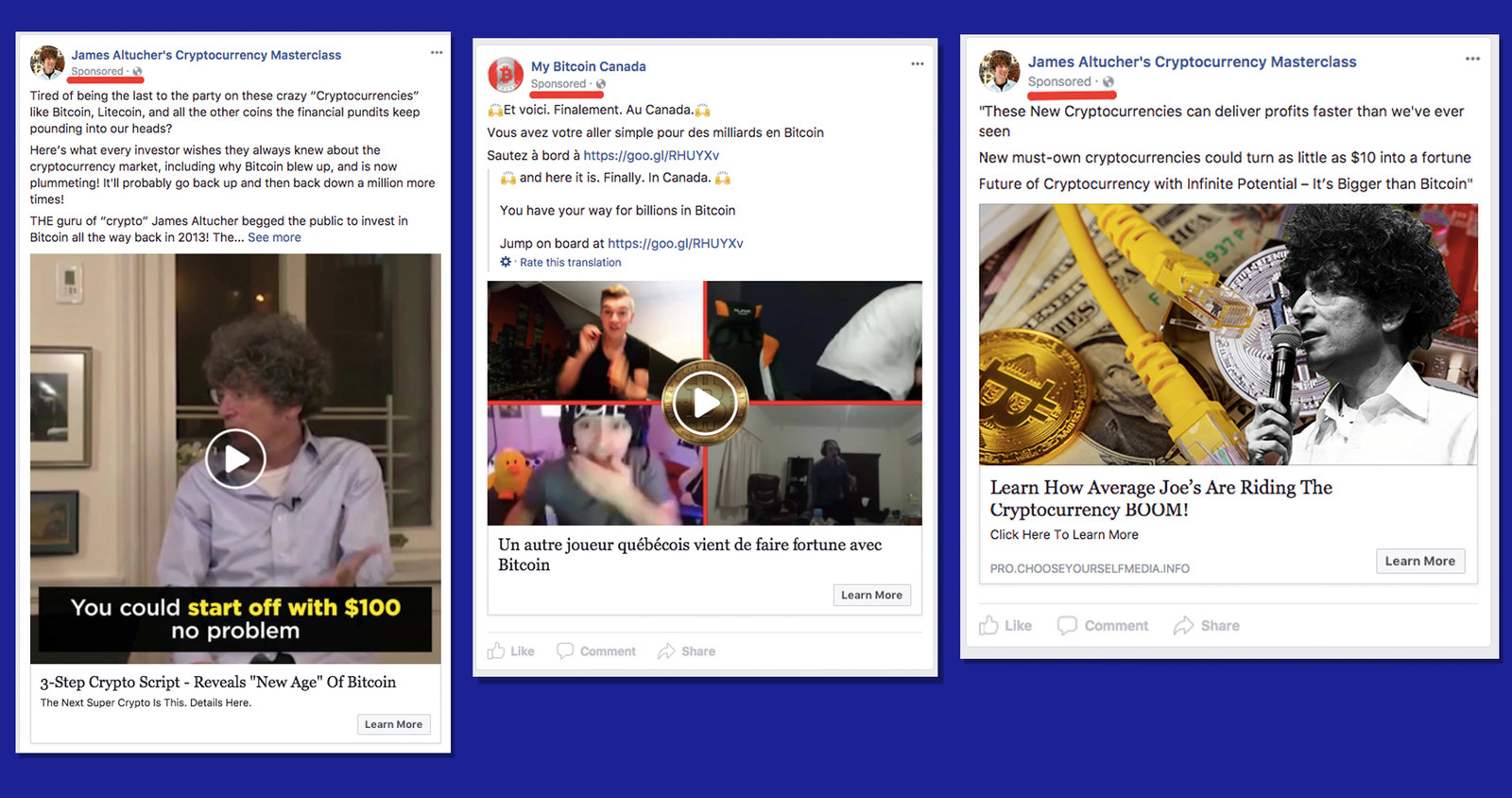The image size is (1512, 798).
Task: Click the Click Here To Learn More text
Action: tap(1064, 534)
